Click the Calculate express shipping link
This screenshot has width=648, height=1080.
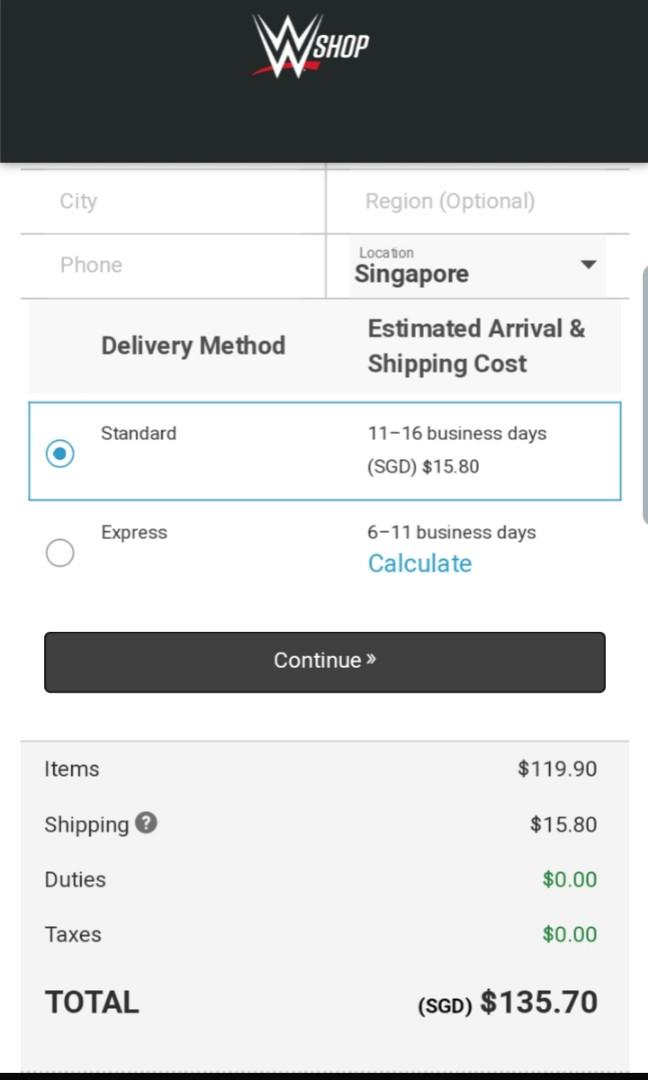click(419, 563)
